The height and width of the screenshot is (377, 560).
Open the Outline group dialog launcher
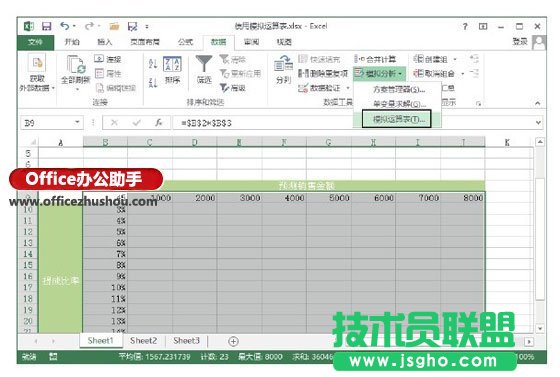pos(479,104)
